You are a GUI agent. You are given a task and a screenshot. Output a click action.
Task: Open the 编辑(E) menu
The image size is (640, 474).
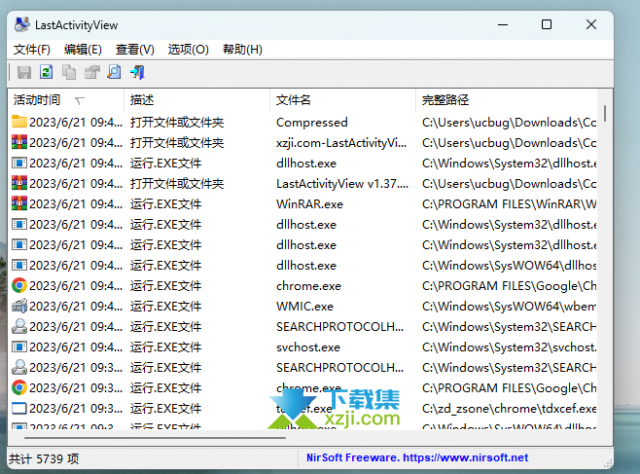tap(83, 50)
